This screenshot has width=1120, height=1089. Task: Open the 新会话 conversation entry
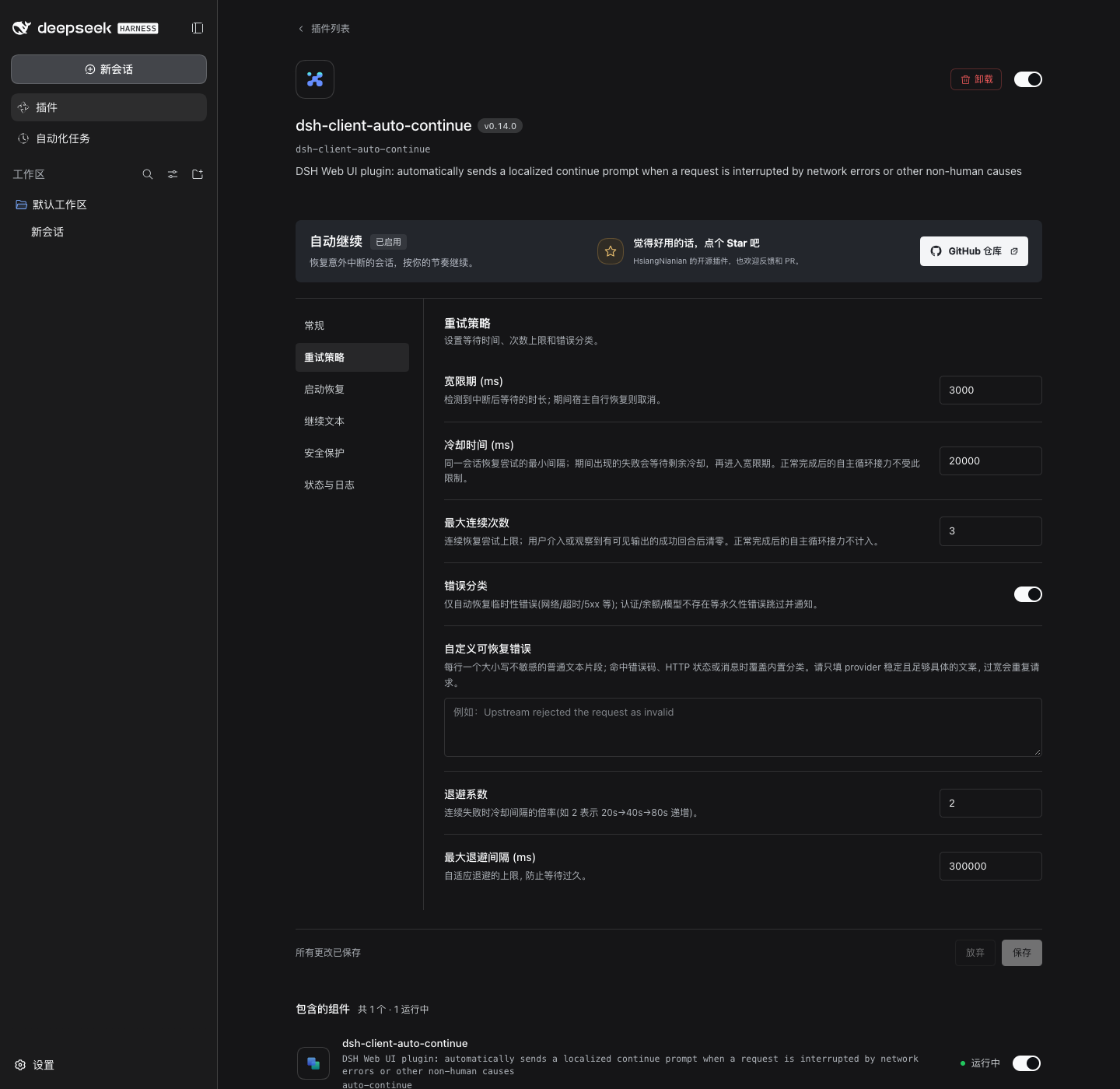(109, 232)
